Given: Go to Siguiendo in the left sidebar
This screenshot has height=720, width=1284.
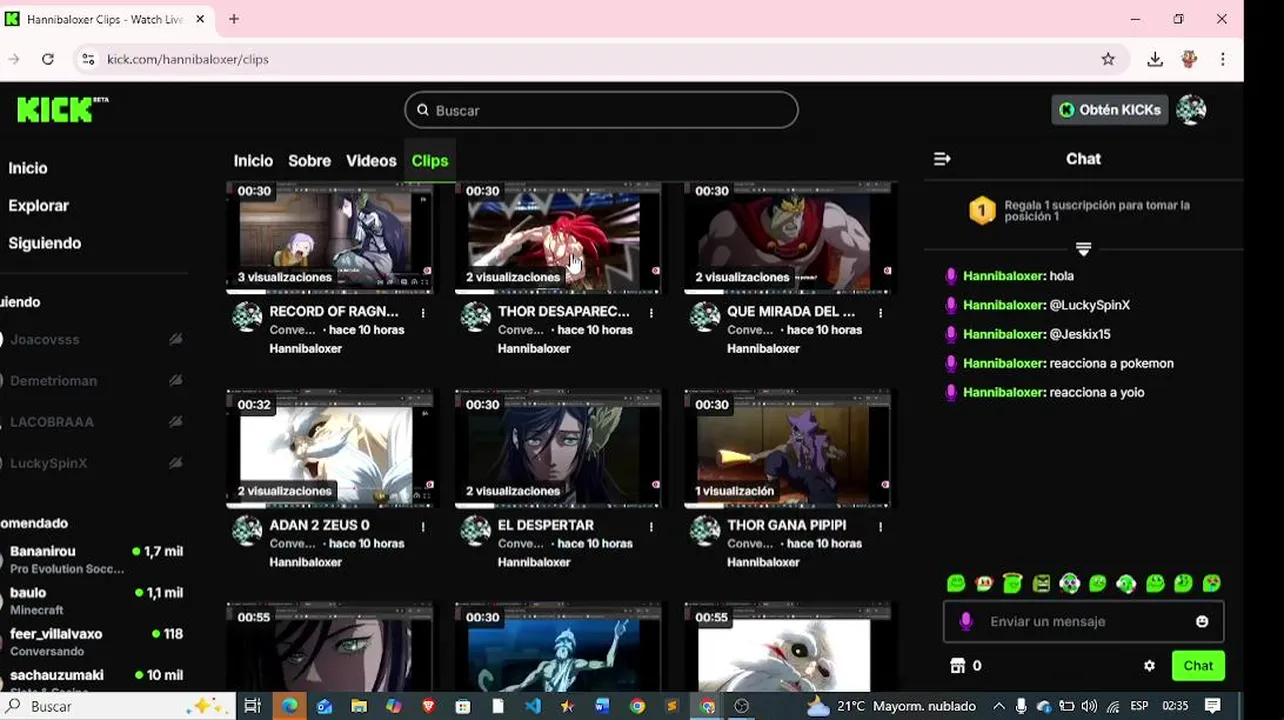Looking at the screenshot, I should (44, 243).
